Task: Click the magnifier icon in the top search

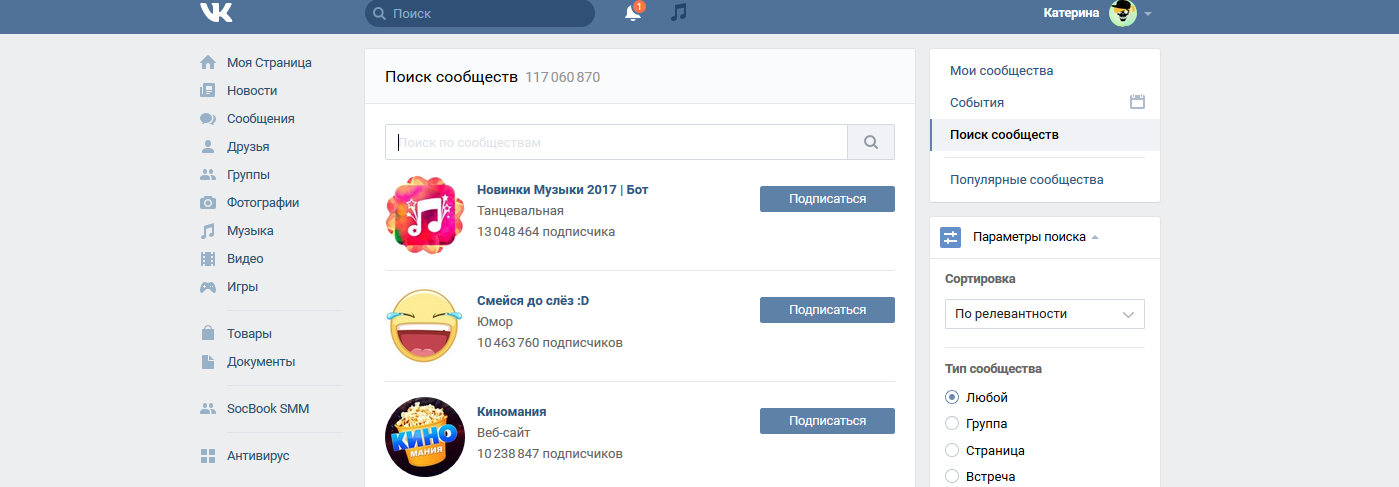Action: point(379,14)
